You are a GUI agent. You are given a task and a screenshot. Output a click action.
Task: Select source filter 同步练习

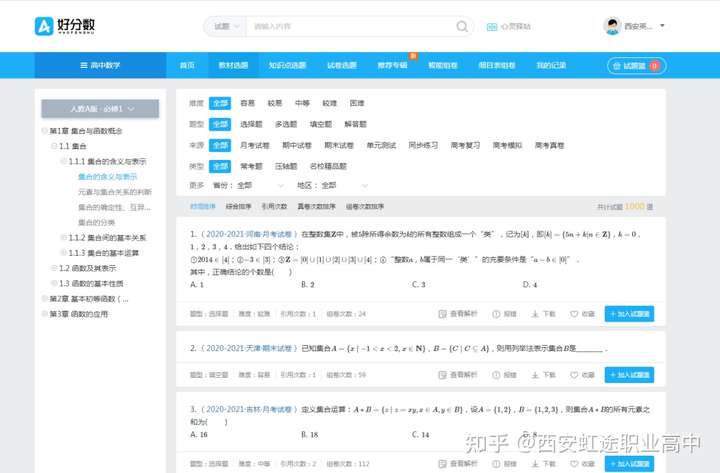click(423, 146)
